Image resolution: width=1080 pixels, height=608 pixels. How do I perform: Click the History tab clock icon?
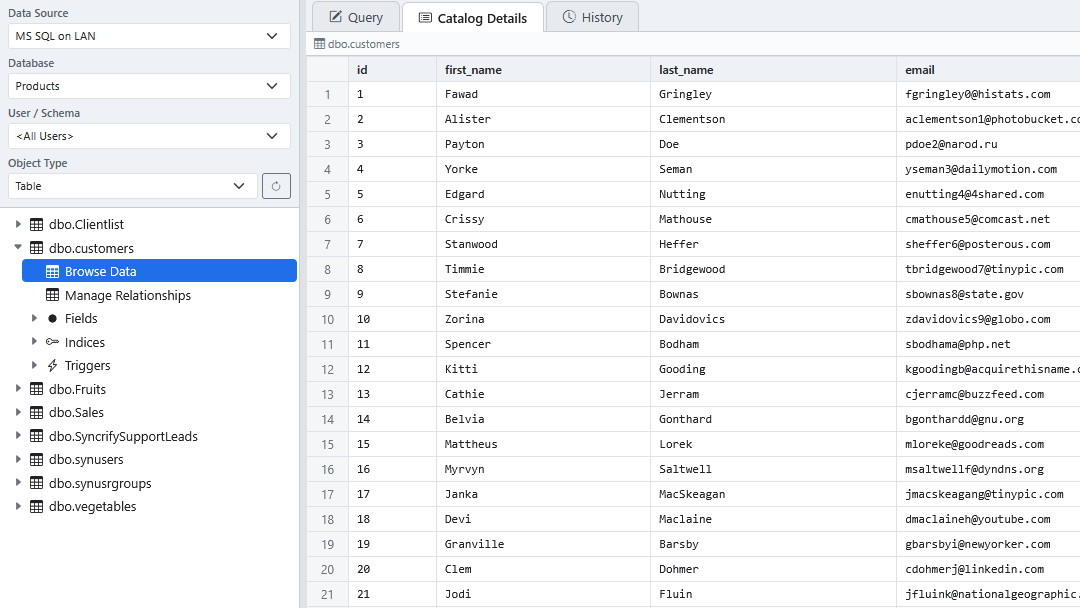pos(569,17)
